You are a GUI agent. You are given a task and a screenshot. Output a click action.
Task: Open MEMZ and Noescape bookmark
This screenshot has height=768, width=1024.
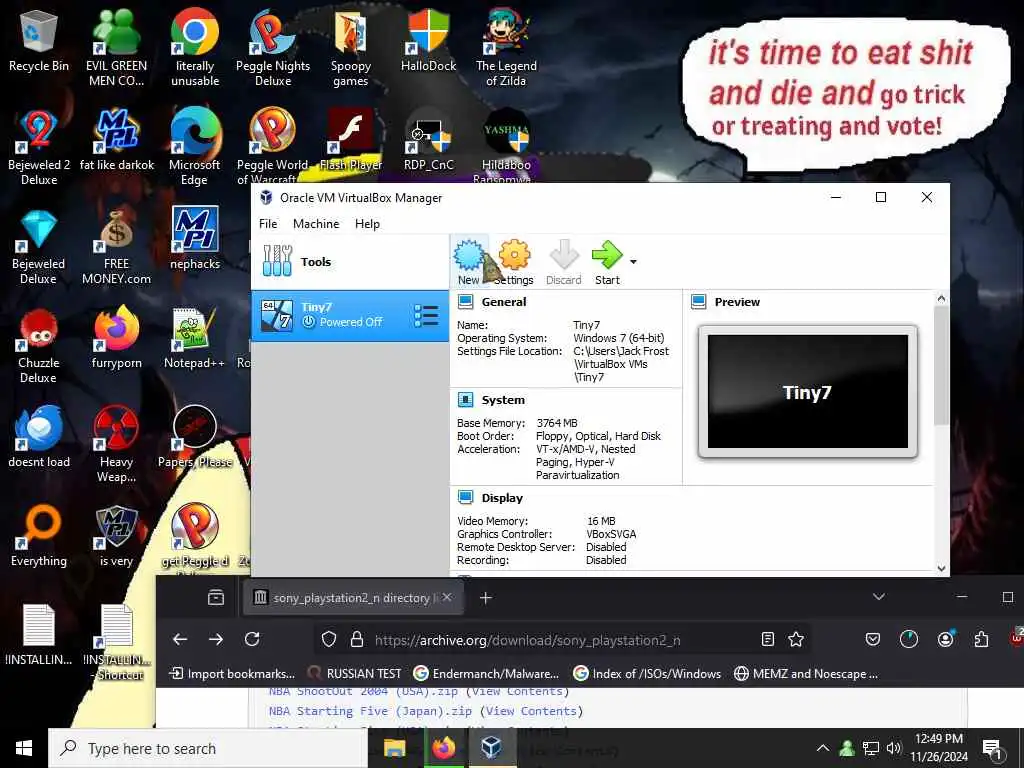click(x=806, y=673)
